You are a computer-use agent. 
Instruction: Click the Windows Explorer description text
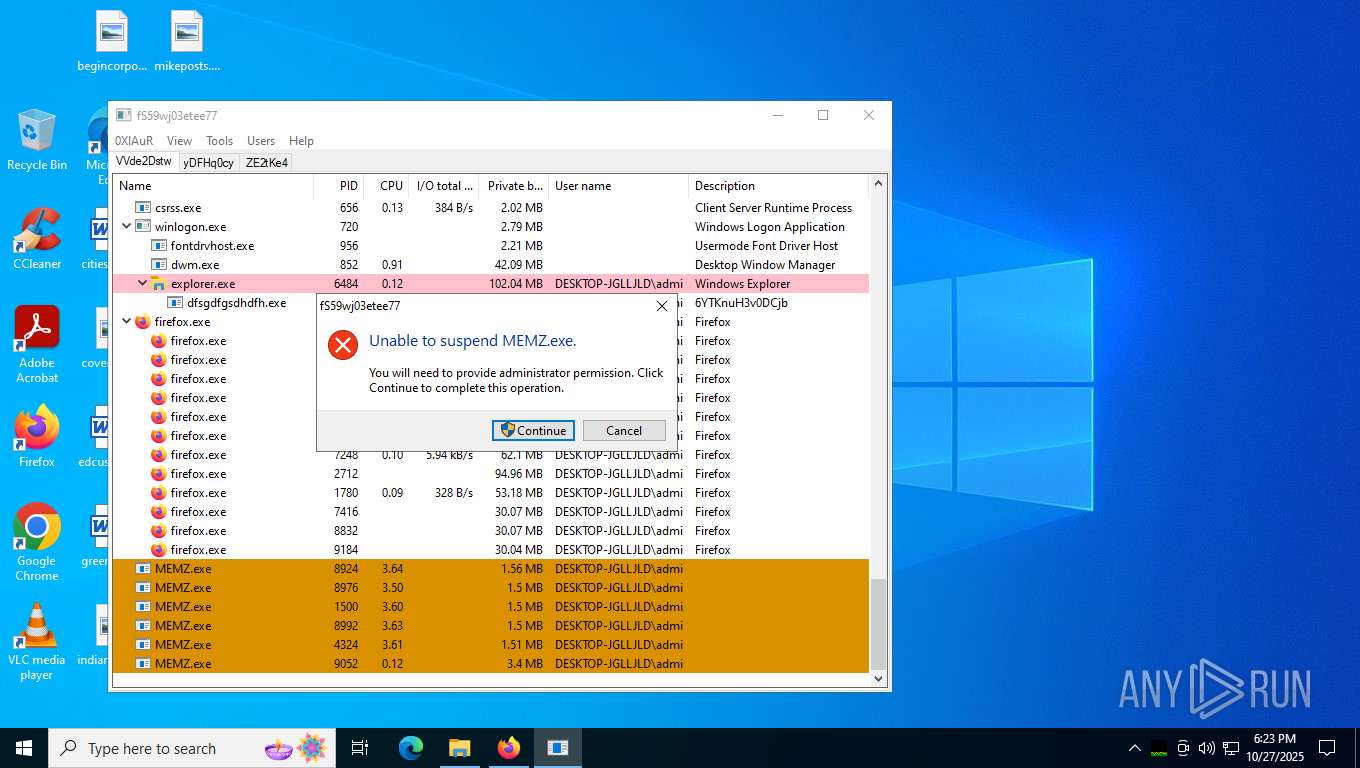pos(743,284)
